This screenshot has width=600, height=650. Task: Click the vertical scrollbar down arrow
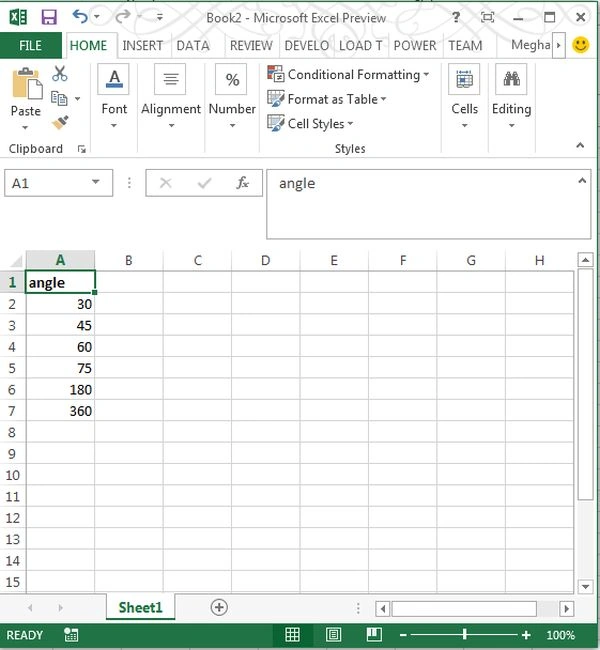(585, 586)
